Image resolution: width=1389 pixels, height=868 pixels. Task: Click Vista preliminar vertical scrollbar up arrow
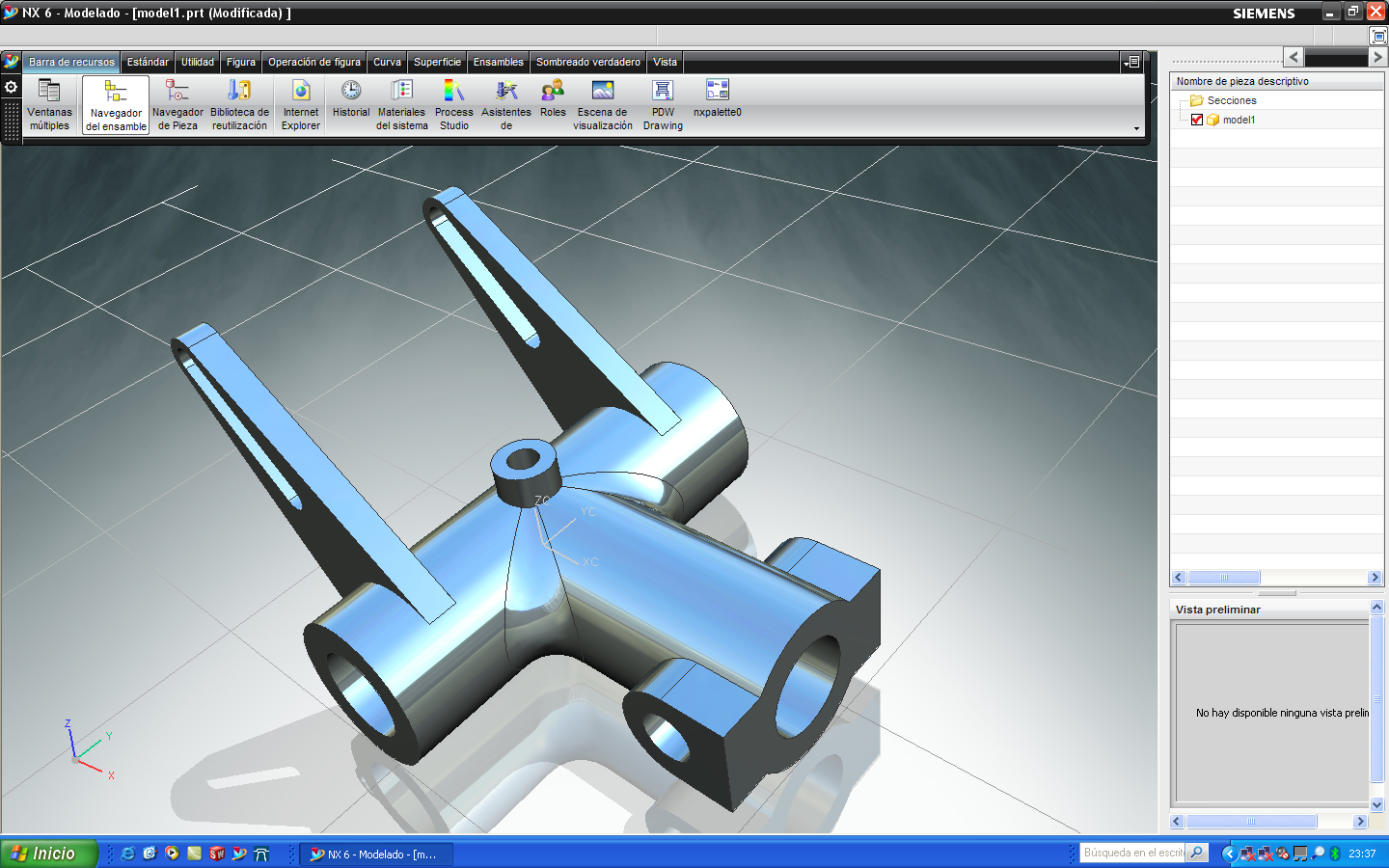1376,607
